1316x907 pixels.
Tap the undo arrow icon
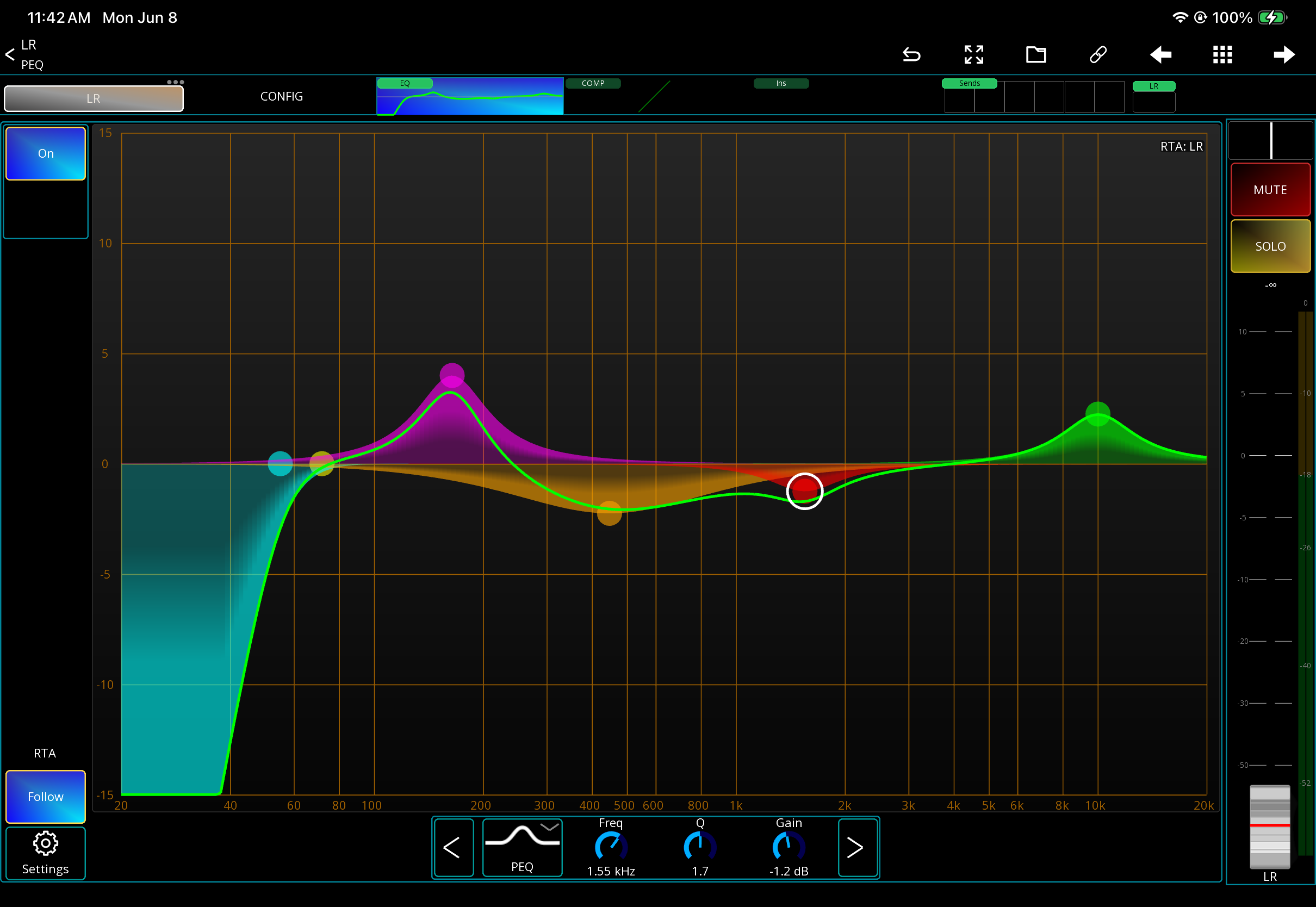pyautogui.click(x=911, y=54)
